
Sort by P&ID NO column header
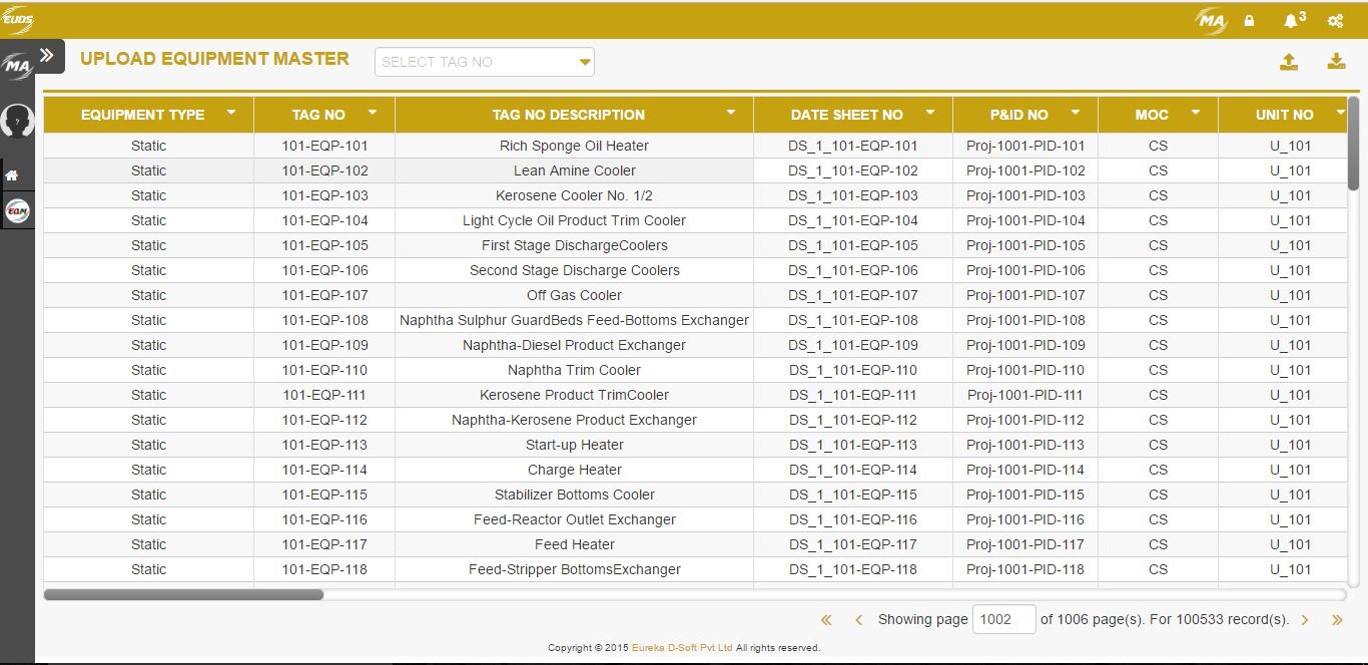point(1019,115)
